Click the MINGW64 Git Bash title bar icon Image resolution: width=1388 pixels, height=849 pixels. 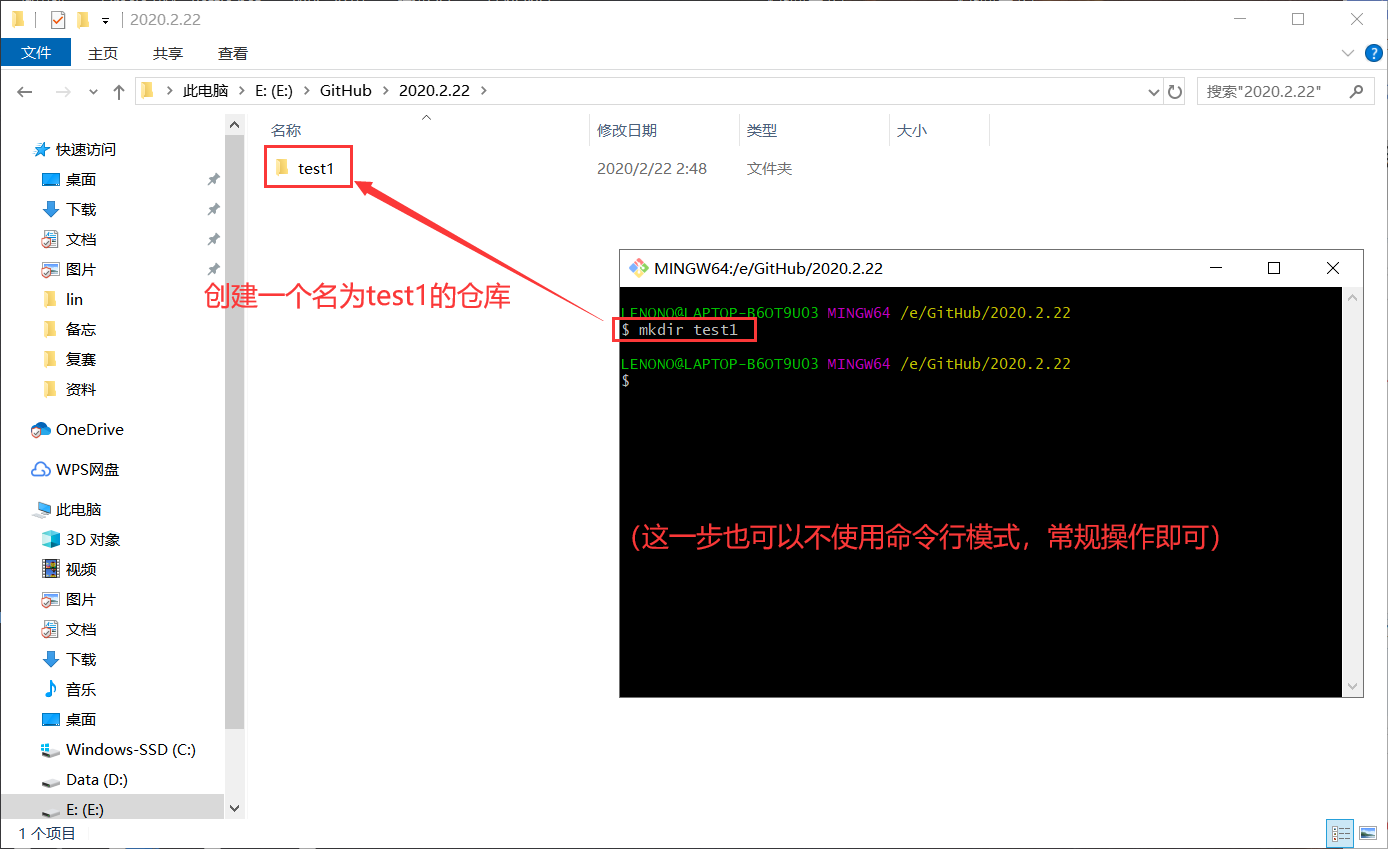click(637, 267)
